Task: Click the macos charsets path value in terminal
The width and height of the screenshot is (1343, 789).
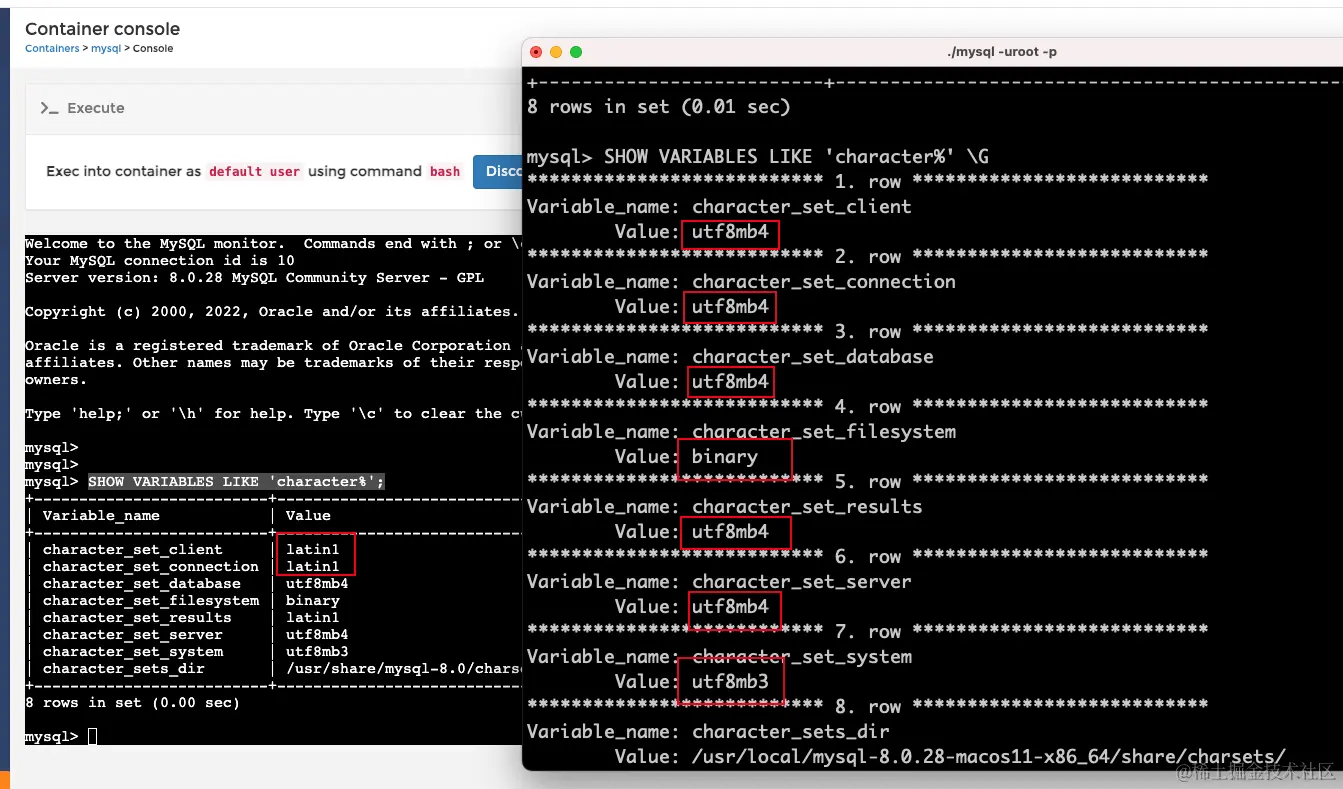Action: [989, 757]
